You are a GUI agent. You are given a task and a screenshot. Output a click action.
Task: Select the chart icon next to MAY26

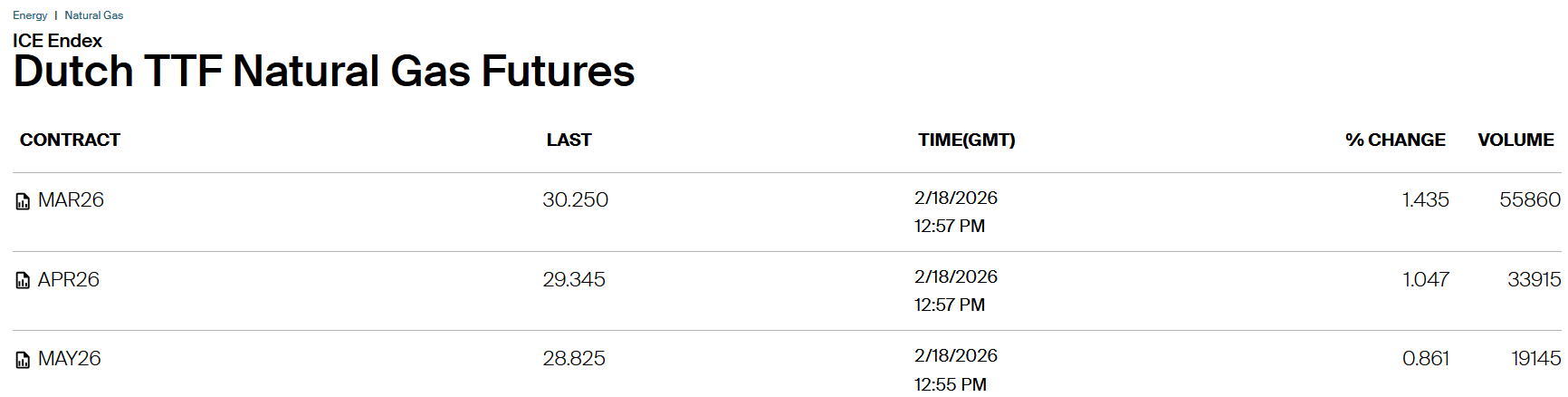coord(23,360)
